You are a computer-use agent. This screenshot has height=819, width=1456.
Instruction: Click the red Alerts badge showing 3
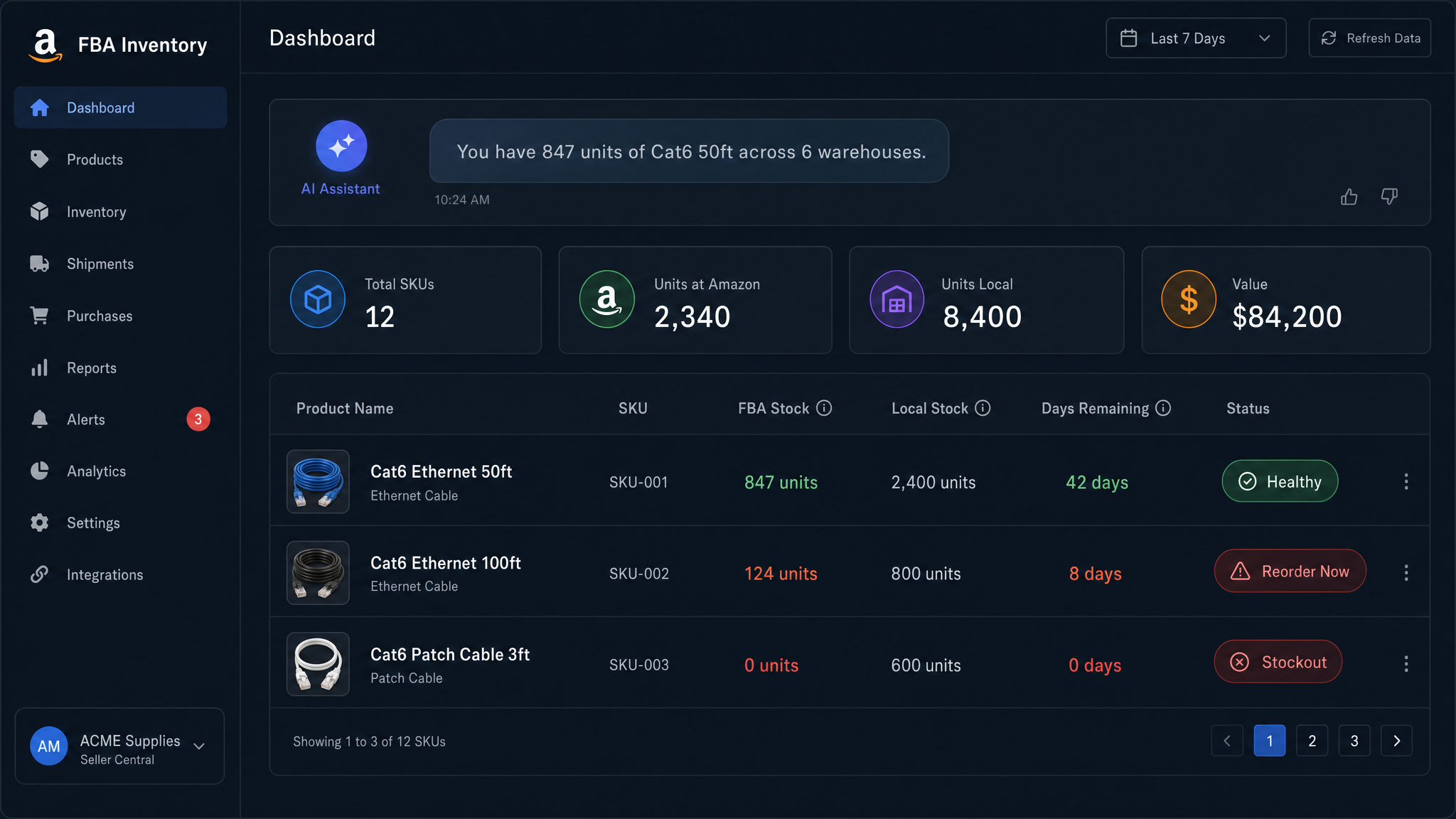click(198, 419)
